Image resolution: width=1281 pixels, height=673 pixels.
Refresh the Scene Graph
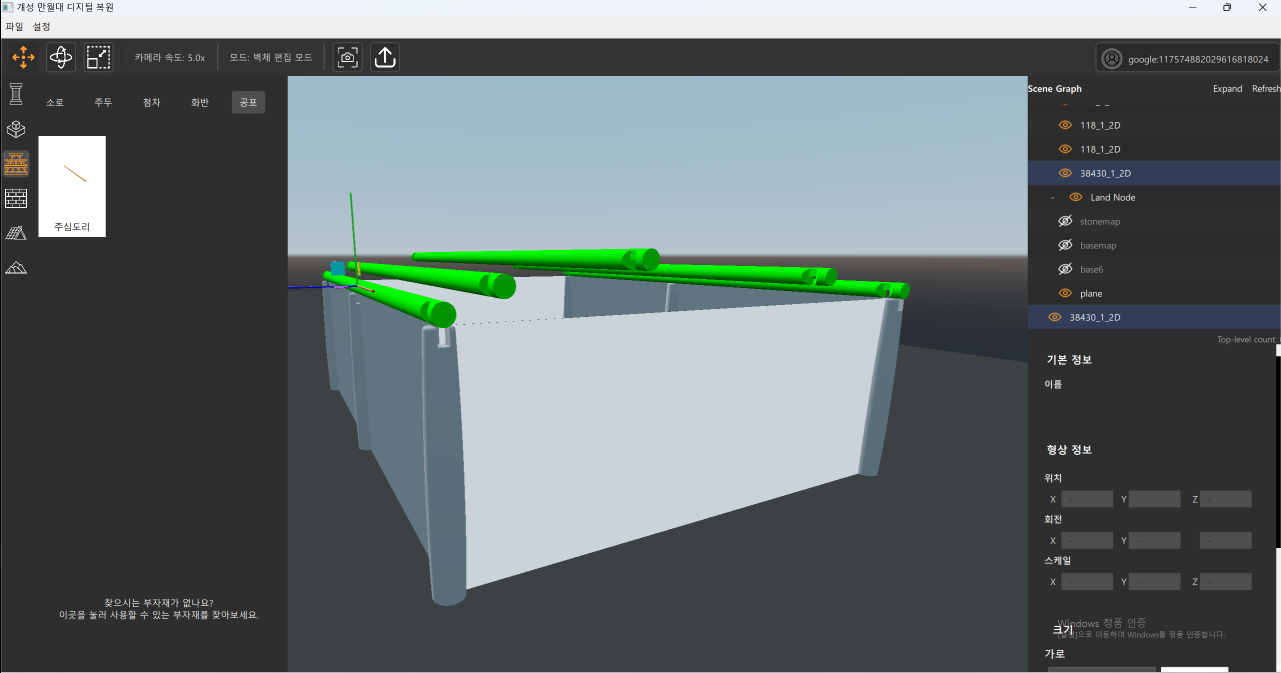tap(1265, 89)
